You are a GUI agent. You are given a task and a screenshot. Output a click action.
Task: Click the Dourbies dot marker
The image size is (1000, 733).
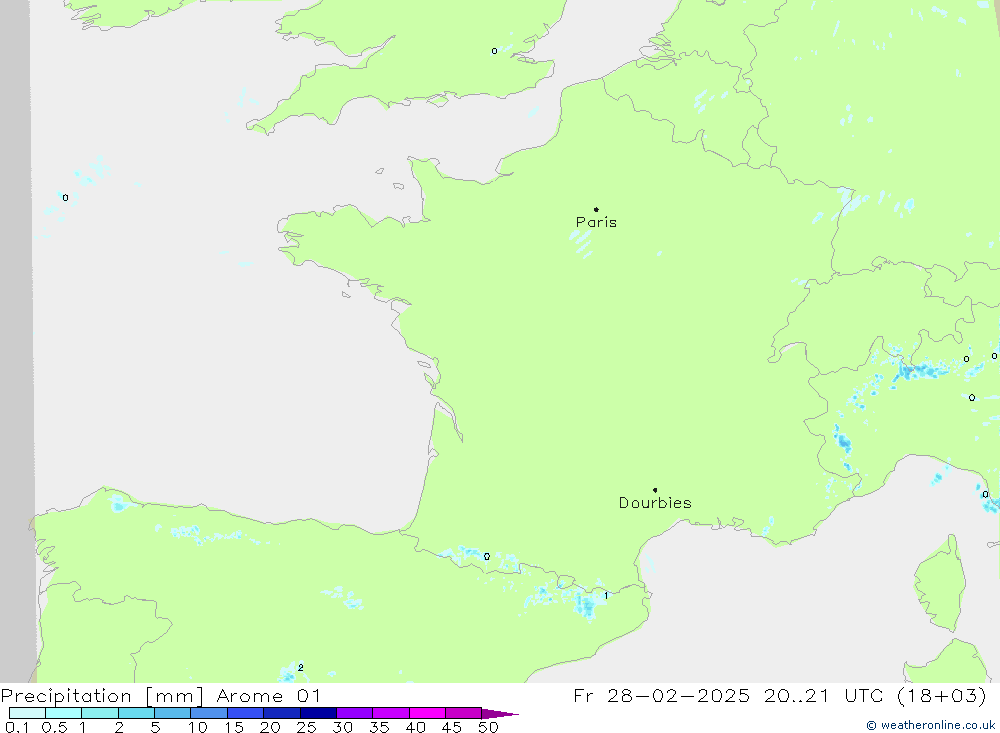tap(655, 490)
